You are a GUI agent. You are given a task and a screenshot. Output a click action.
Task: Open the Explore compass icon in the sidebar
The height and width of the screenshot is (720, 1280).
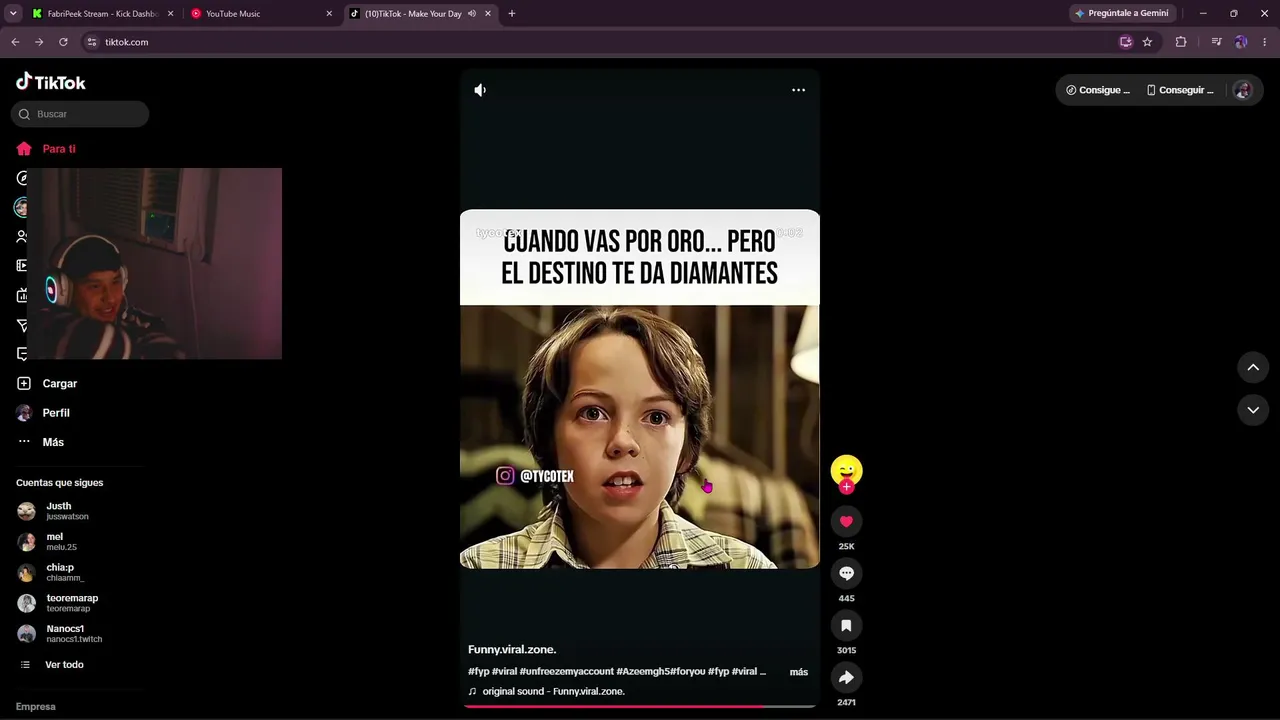[22, 178]
